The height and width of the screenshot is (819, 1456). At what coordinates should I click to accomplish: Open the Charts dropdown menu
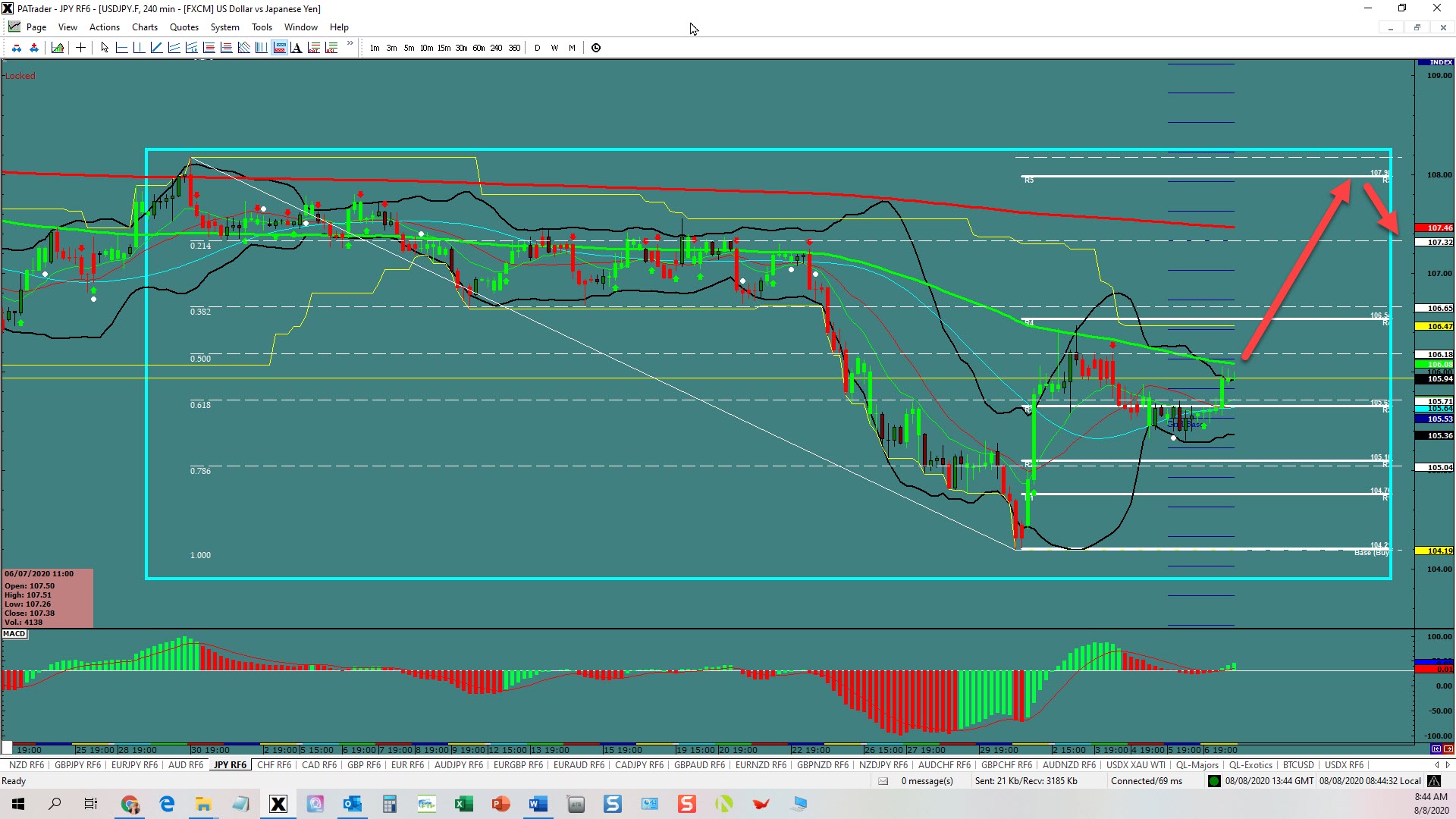(144, 27)
